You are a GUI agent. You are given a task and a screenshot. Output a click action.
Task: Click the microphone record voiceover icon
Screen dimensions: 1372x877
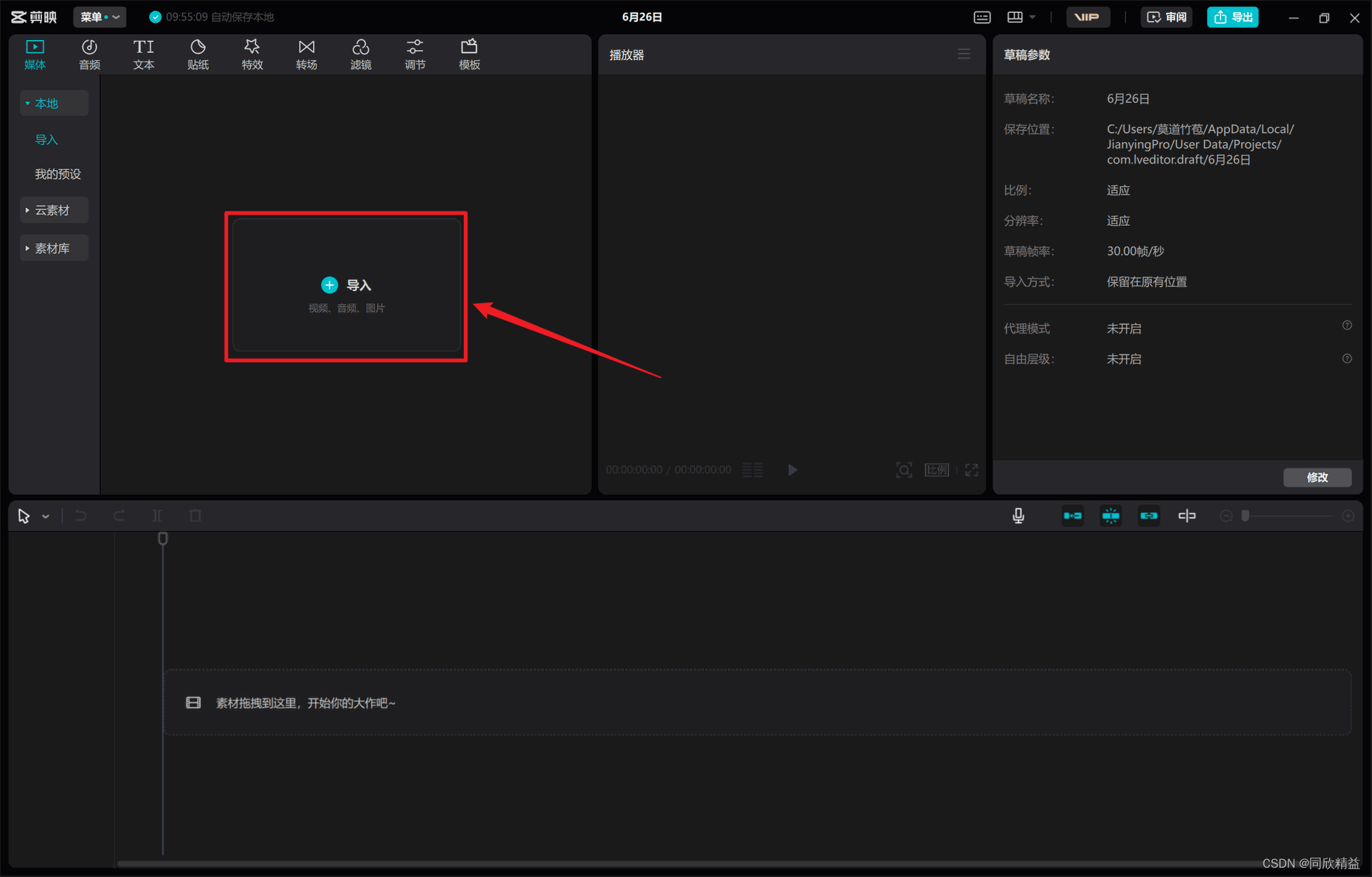[x=1018, y=515]
